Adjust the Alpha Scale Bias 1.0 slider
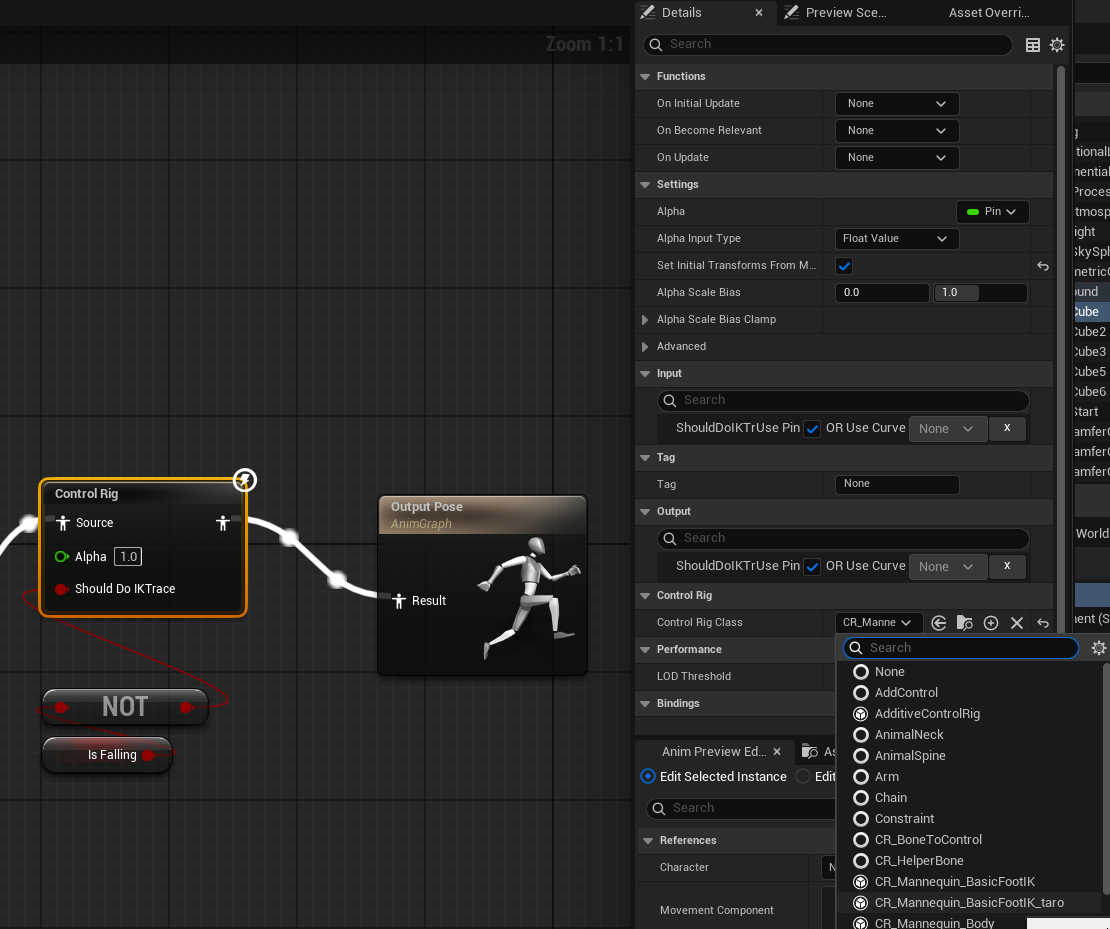 (x=979, y=293)
